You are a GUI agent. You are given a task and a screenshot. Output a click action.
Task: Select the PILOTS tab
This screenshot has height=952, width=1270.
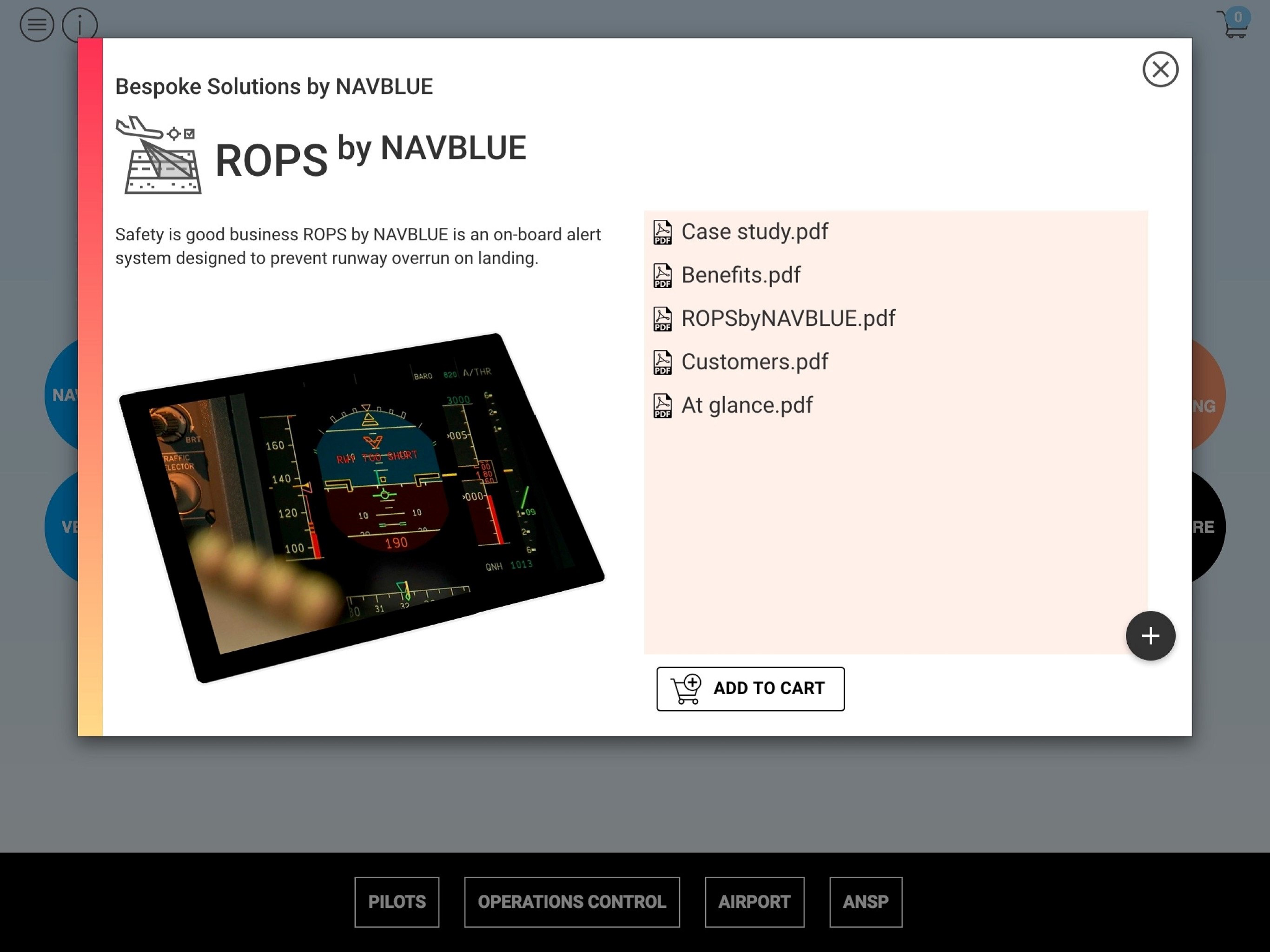(x=397, y=901)
